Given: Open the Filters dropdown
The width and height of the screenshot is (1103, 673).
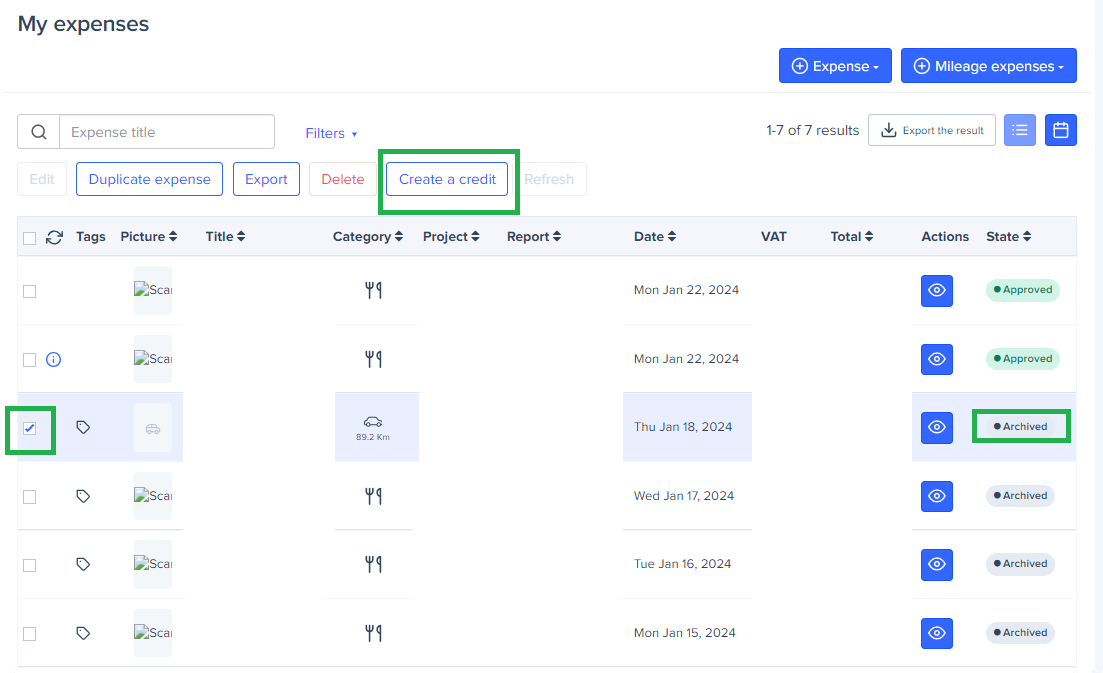Looking at the screenshot, I should pyautogui.click(x=331, y=133).
